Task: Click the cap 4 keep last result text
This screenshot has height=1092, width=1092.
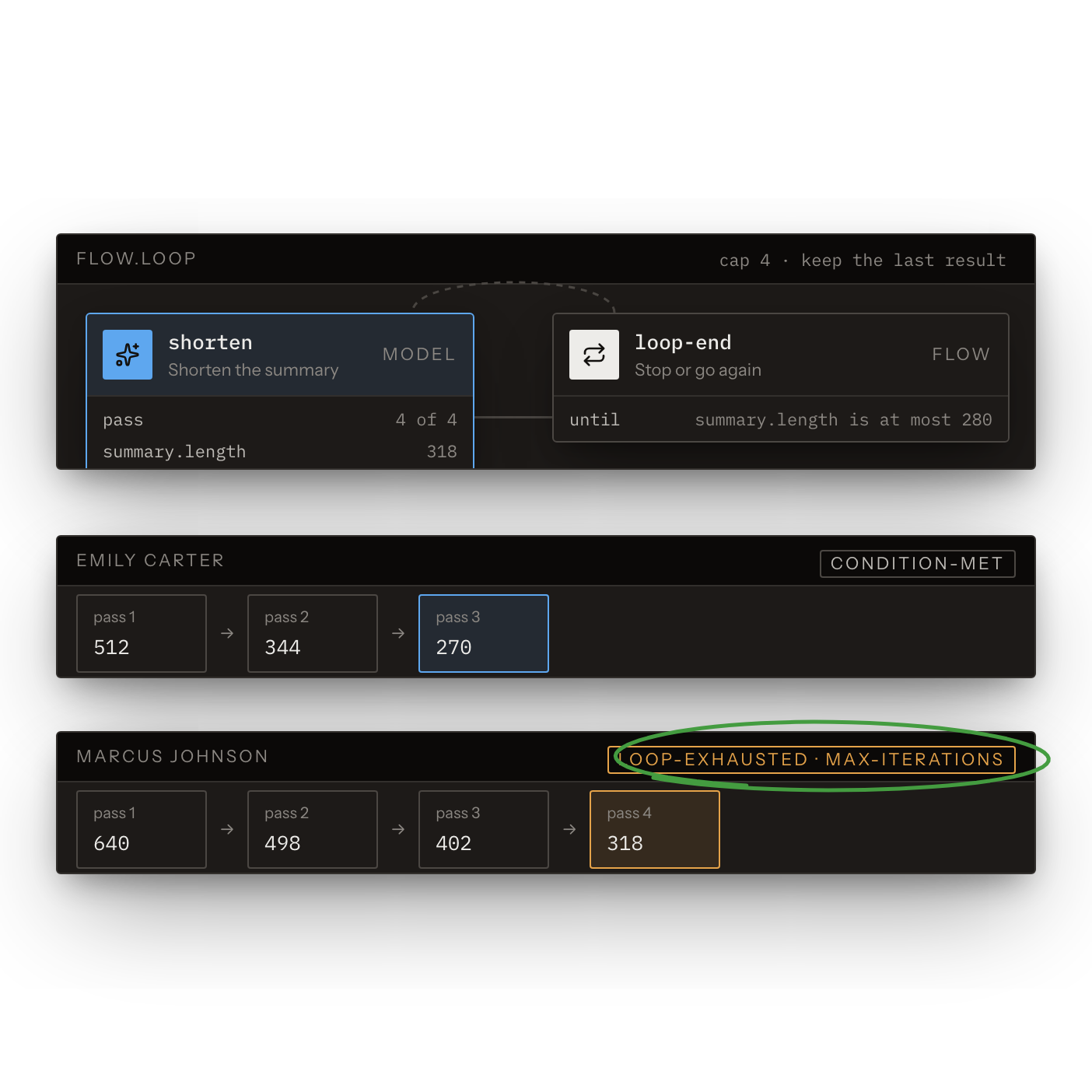Action: pyautogui.click(x=863, y=261)
